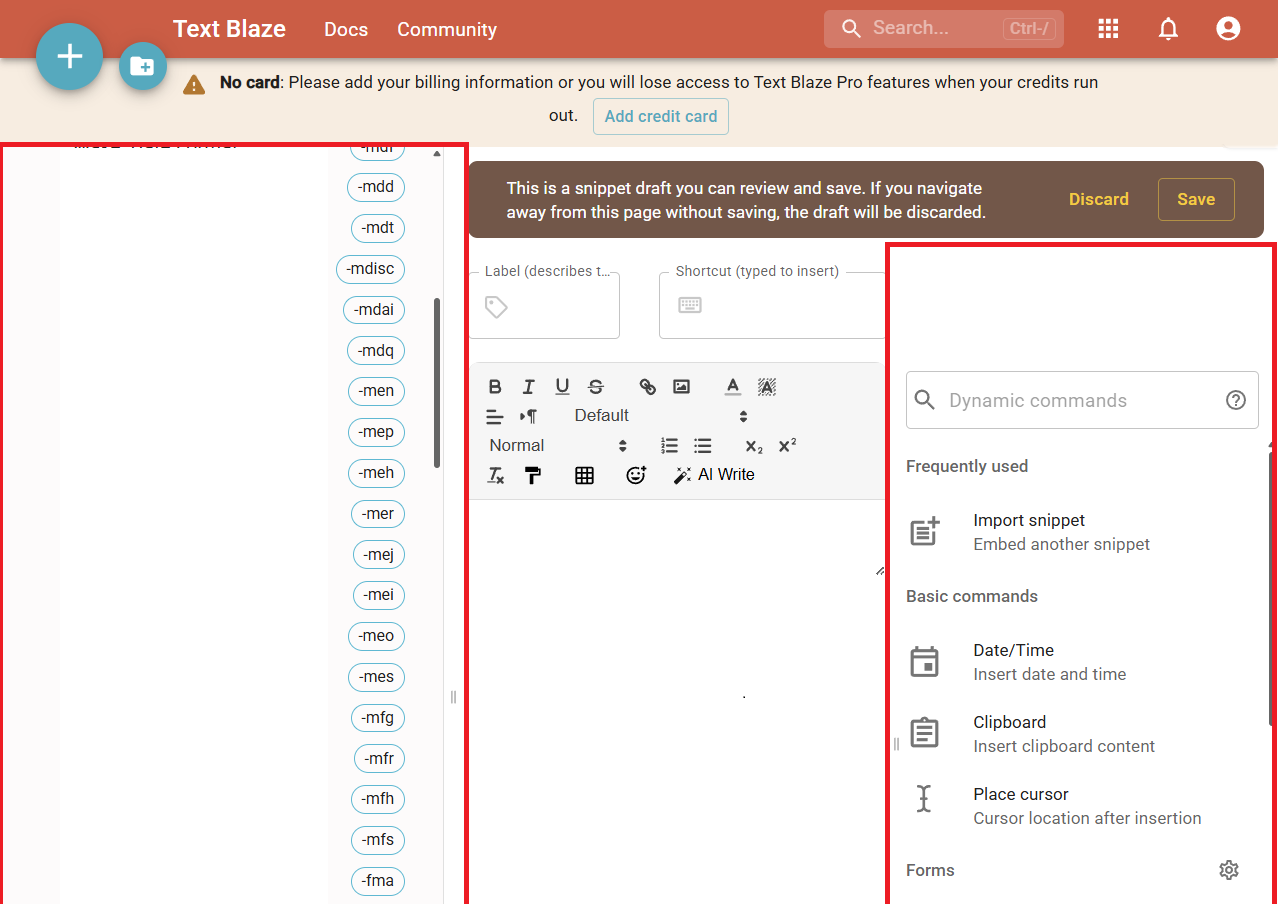Insert a numbered list
Screen dimensions: 1278x904
(670, 446)
